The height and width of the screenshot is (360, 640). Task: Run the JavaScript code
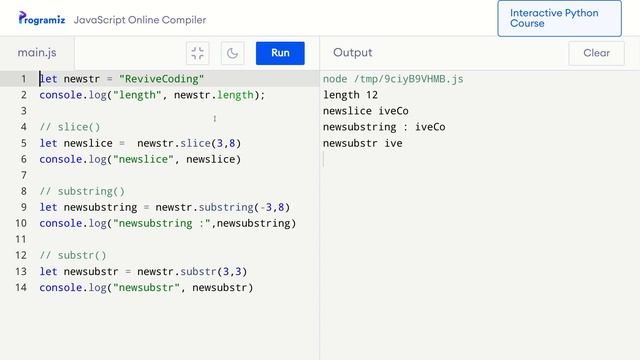(x=280, y=53)
